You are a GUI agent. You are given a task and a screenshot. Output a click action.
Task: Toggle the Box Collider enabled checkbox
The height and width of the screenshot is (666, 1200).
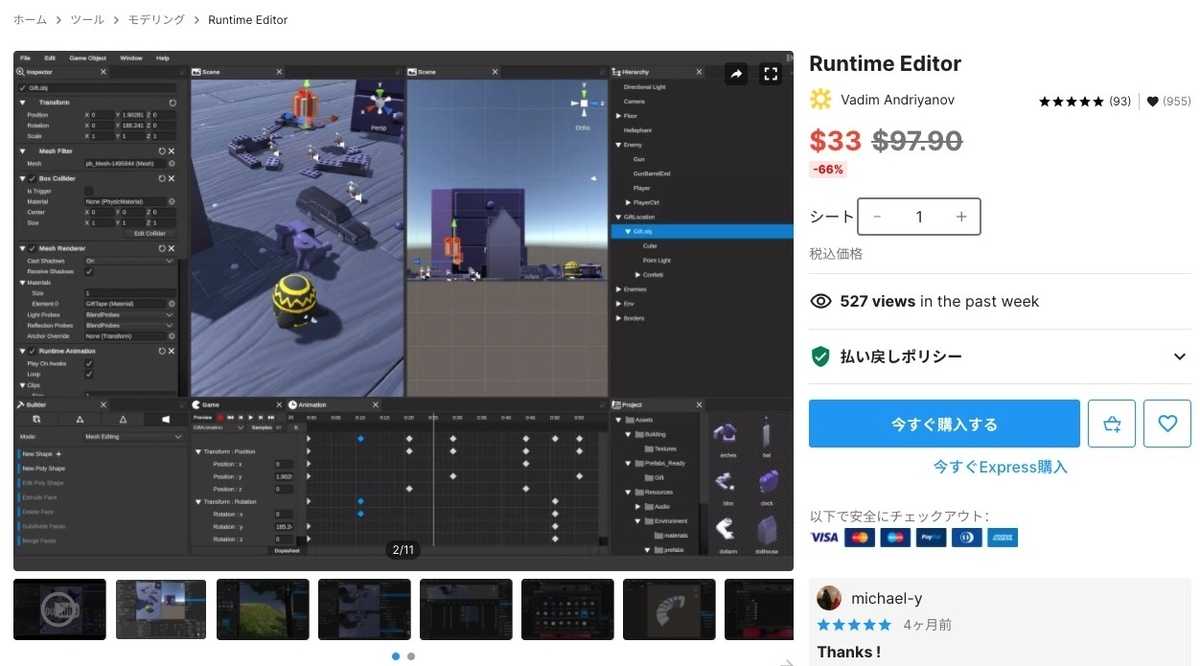pos(32,178)
